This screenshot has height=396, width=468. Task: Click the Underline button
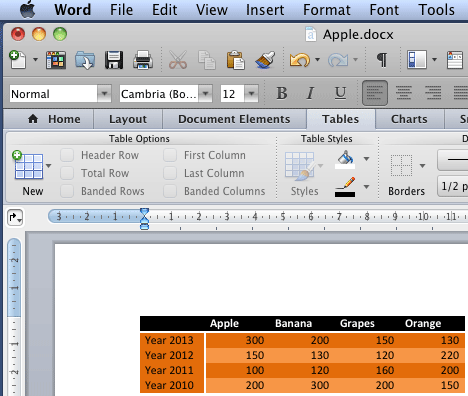point(340,93)
